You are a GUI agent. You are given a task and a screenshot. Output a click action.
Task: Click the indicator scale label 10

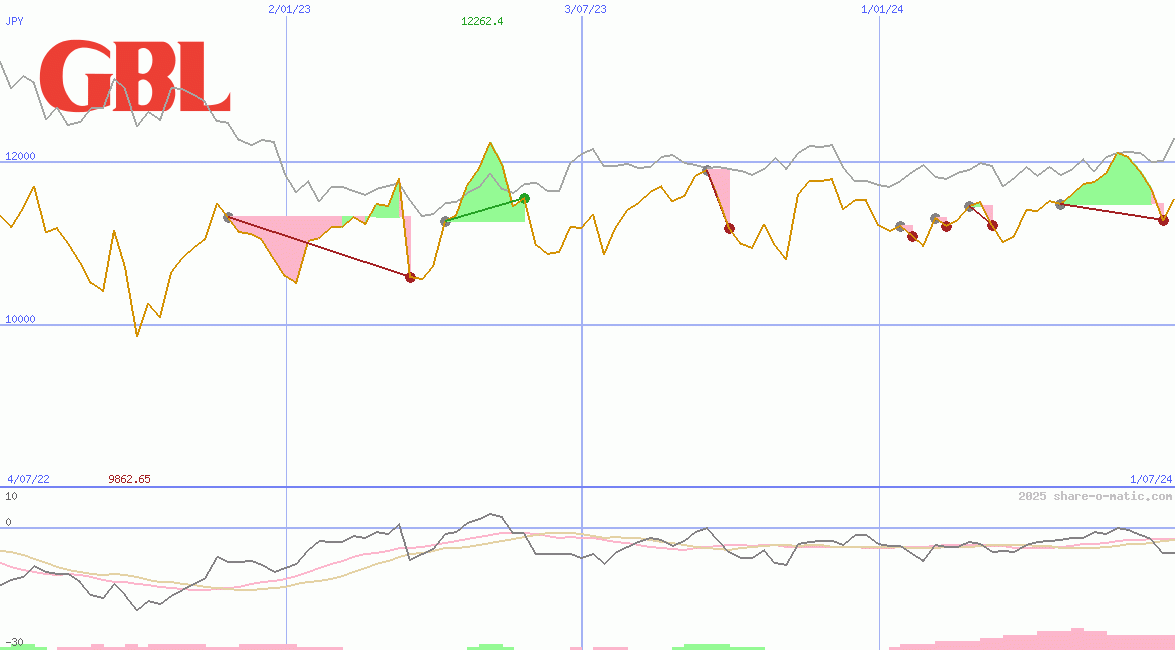click(11, 496)
